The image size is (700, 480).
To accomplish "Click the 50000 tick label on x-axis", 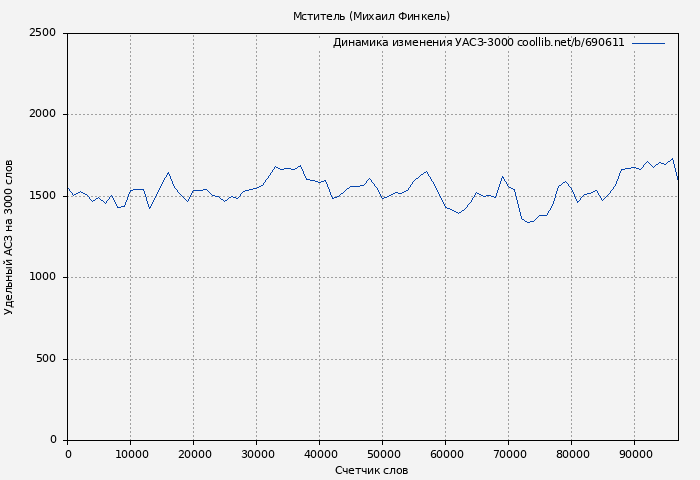I will pos(382,454).
